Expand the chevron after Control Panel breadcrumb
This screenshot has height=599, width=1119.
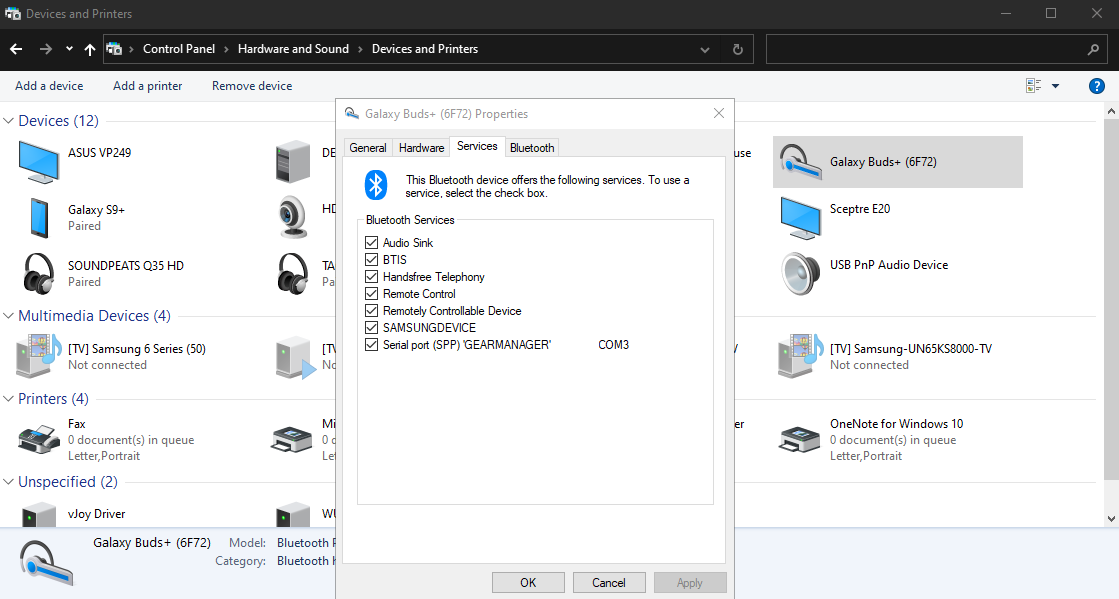click(x=226, y=49)
